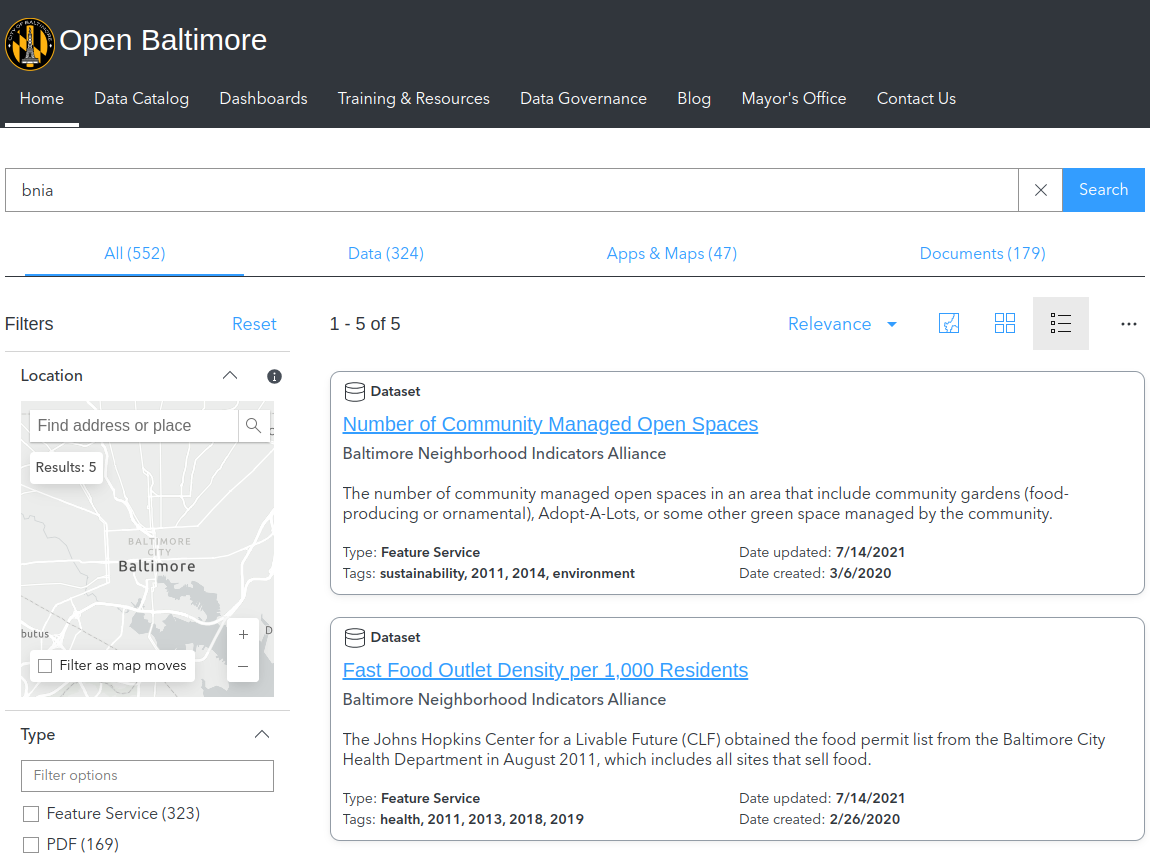Click the map address search magnifier icon
This screenshot has width=1150, height=858.
click(254, 425)
